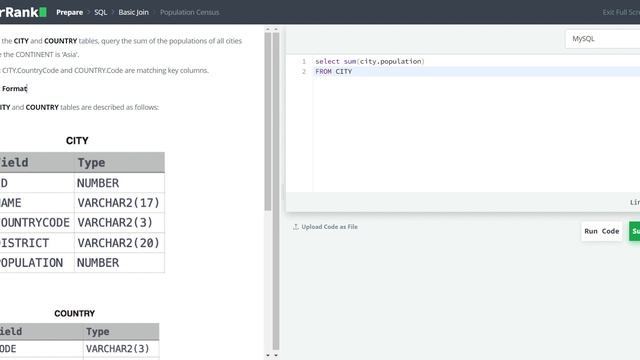Click the Format section heading

(x=14, y=89)
